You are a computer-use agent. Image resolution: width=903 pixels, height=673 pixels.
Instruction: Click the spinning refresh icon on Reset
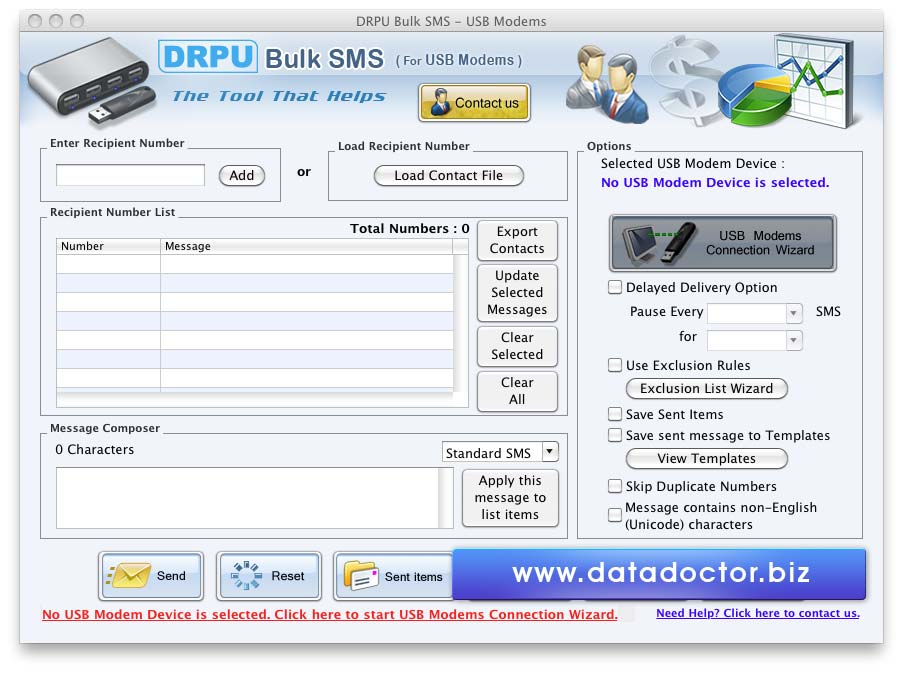click(x=246, y=575)
